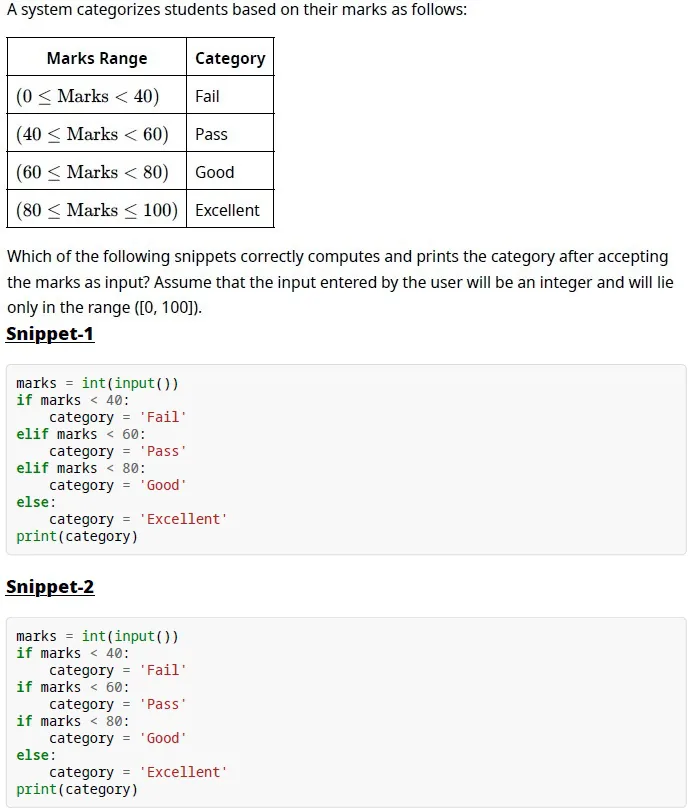Click 'if marks < 60:' line in Snippet-2
The width and height of the screenshot is (691, 810).
point(73,687)
